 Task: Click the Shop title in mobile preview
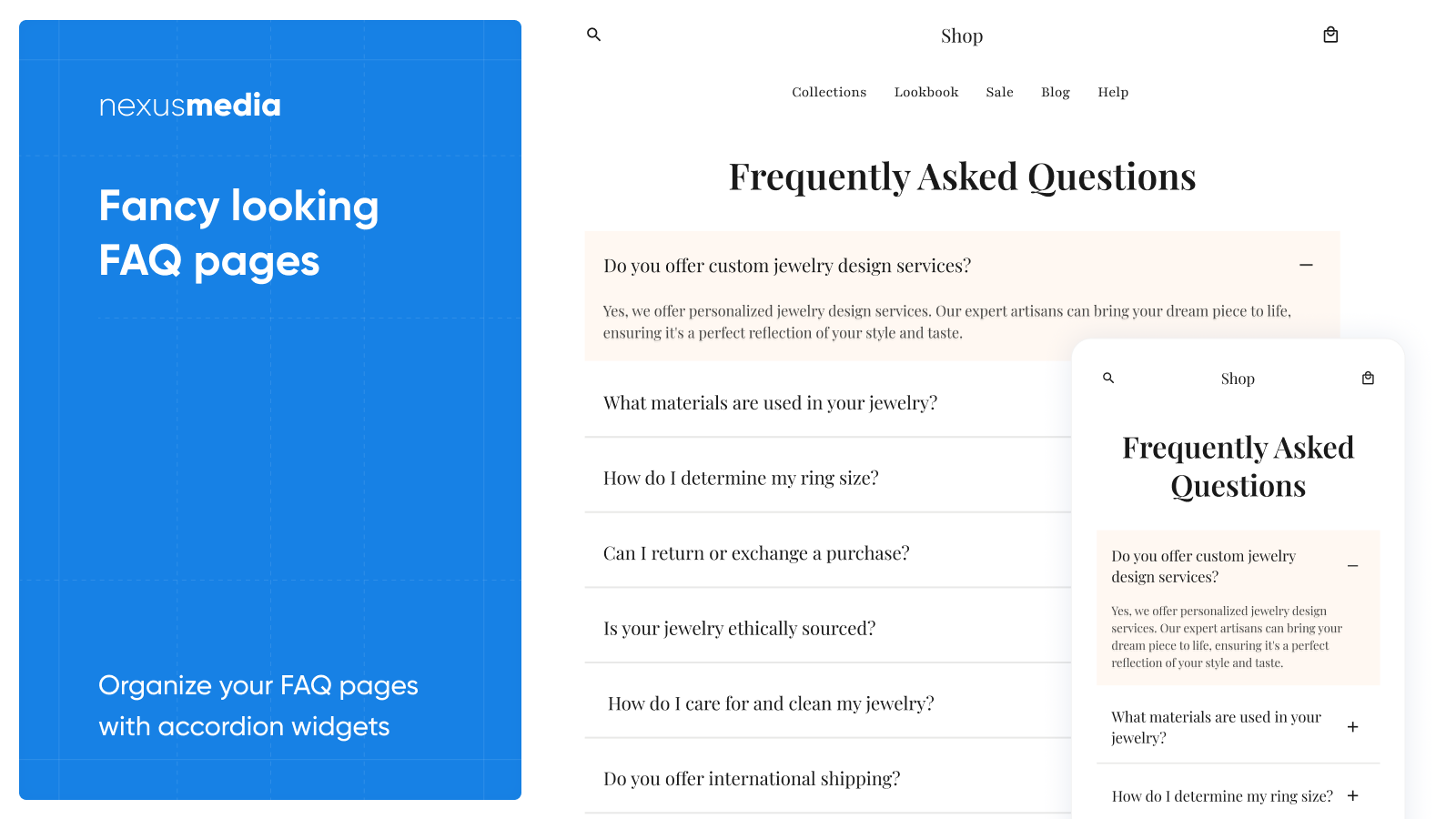1238,379
